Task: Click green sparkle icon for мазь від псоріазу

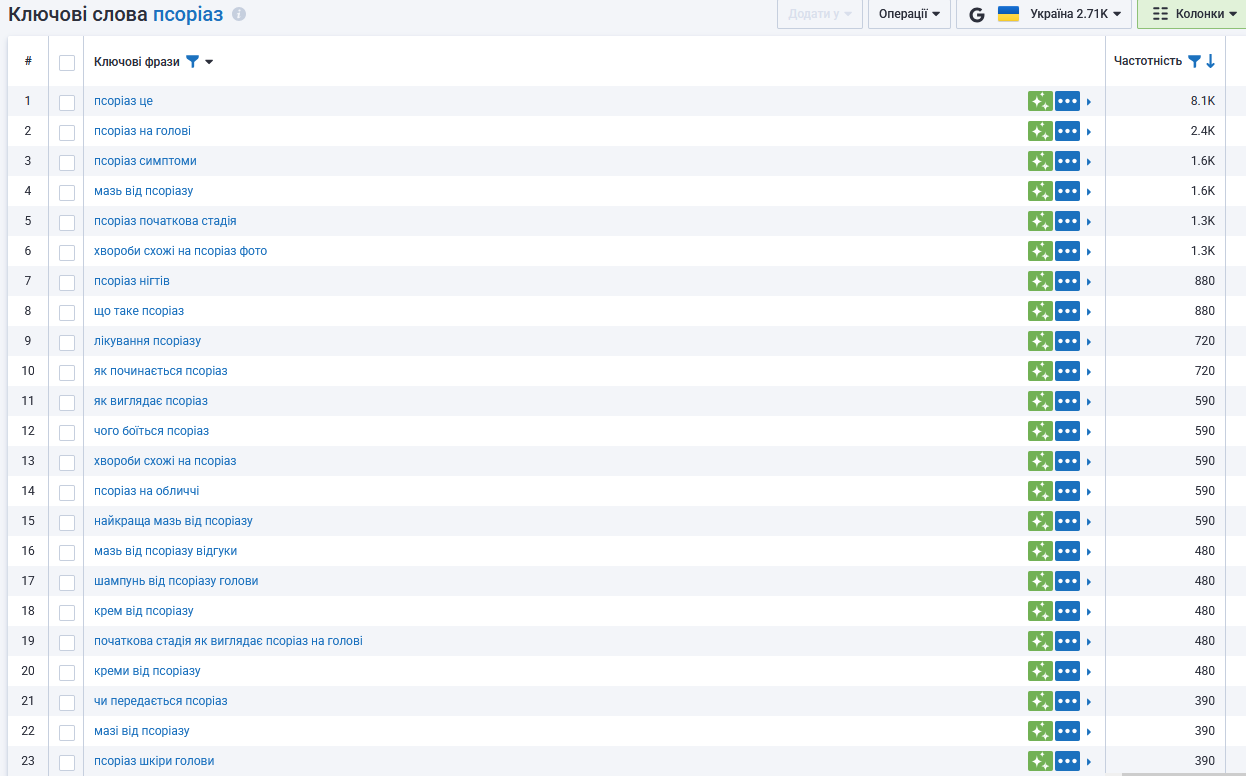Action: click(x=1040, y=191)
